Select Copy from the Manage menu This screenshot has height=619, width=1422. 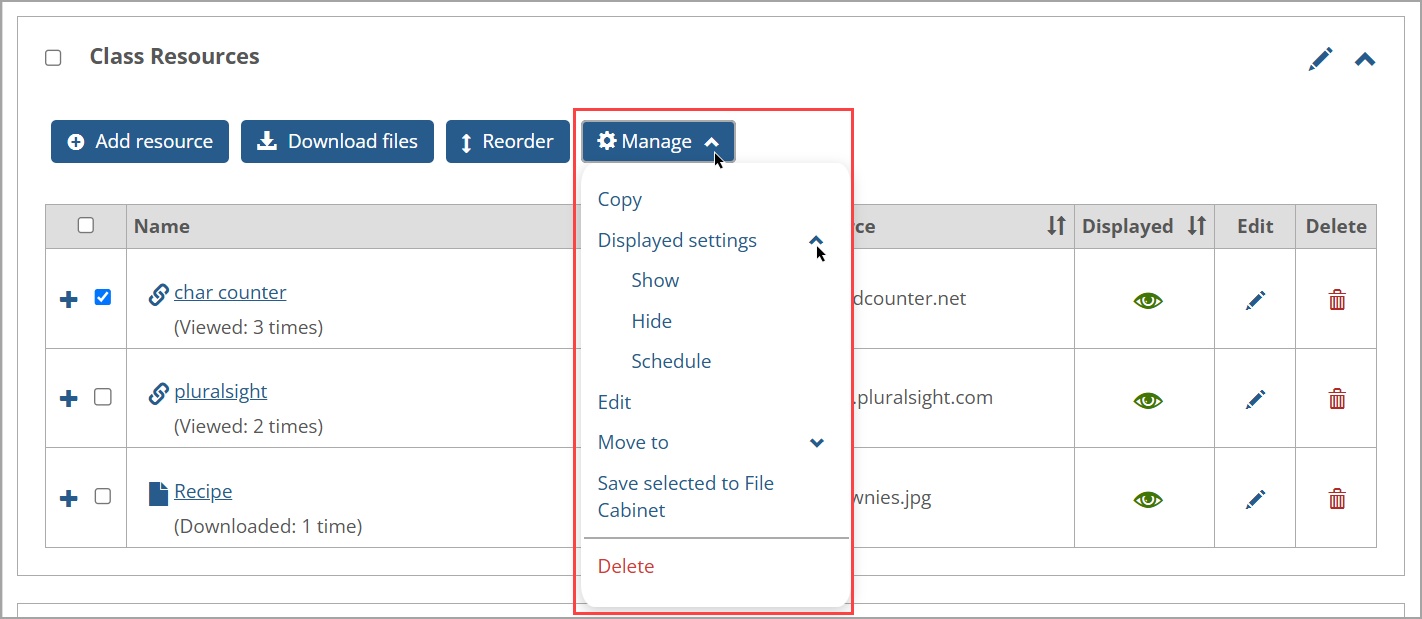point(619,199)
